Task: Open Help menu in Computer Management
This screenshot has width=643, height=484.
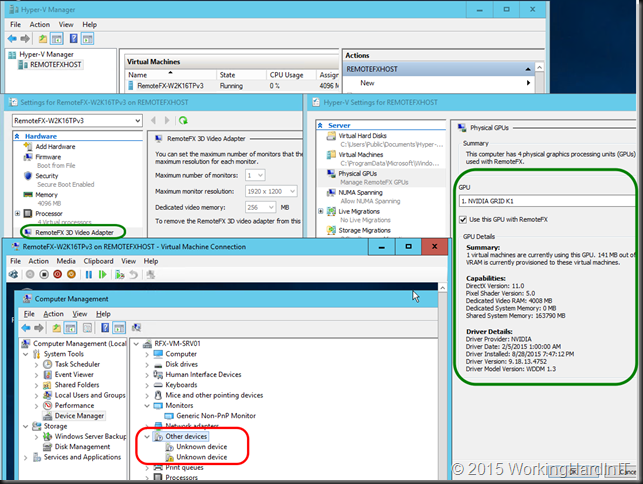Action: [x=103, y=314]
